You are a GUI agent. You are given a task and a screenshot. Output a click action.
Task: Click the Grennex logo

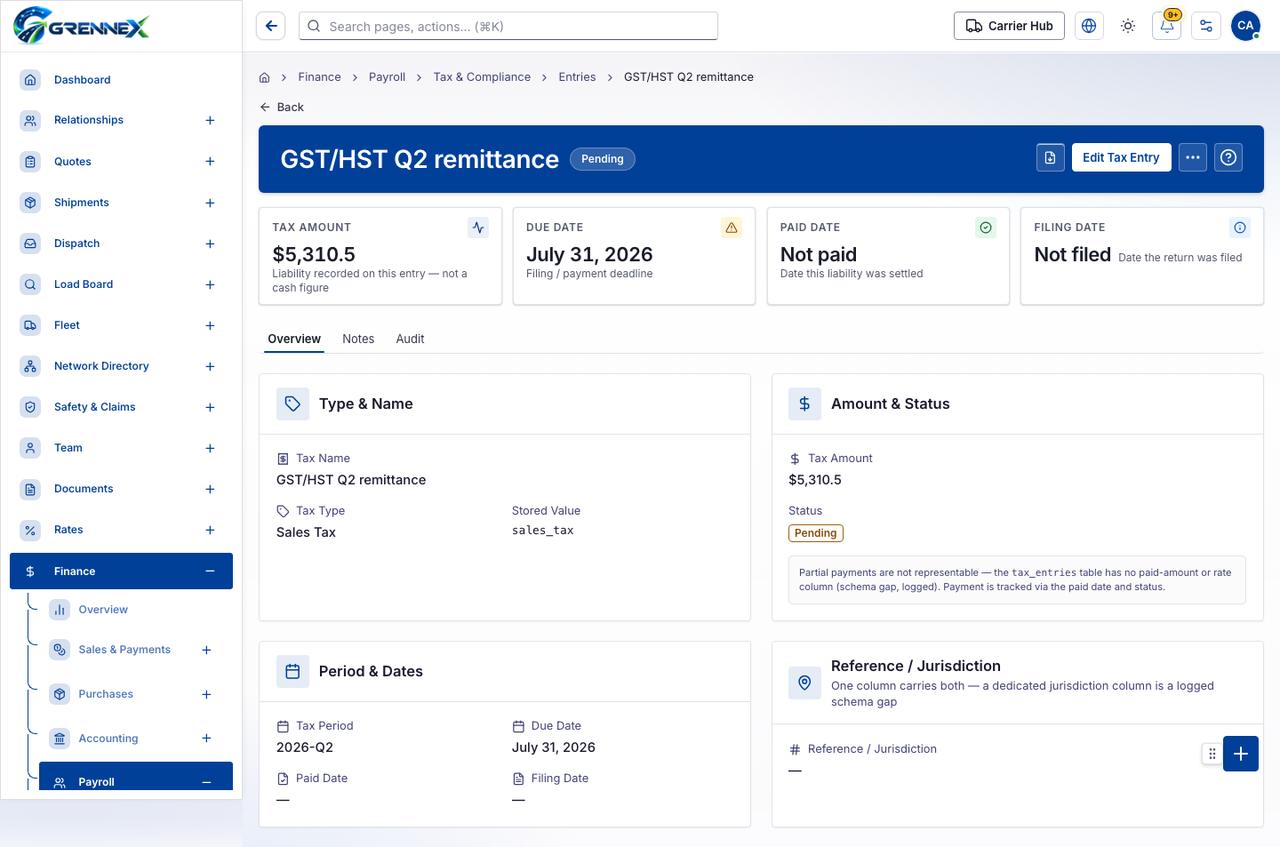82,25
